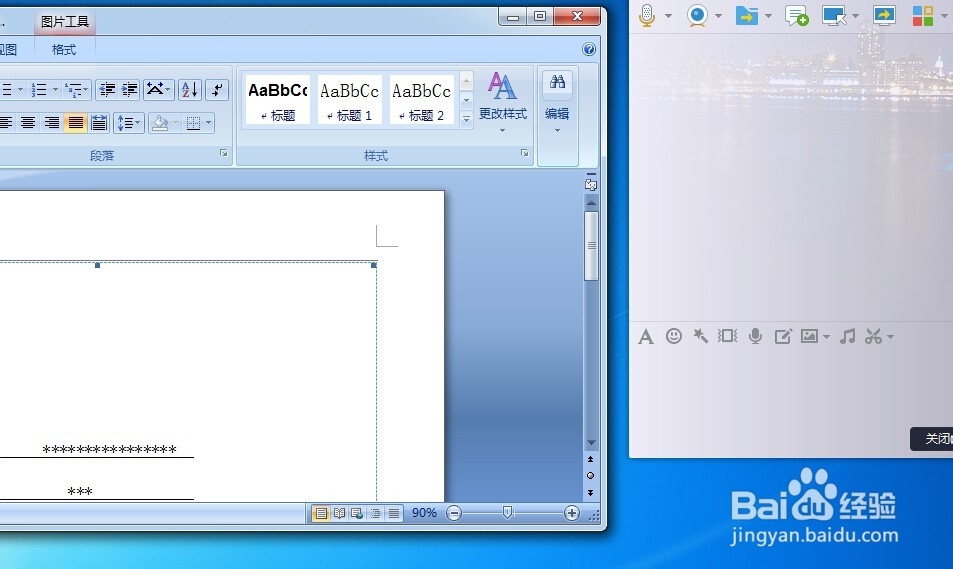Viewport: 953px width, 569px height.
Task: Apply a multilevel list format
Action: [x=74, y=90]
